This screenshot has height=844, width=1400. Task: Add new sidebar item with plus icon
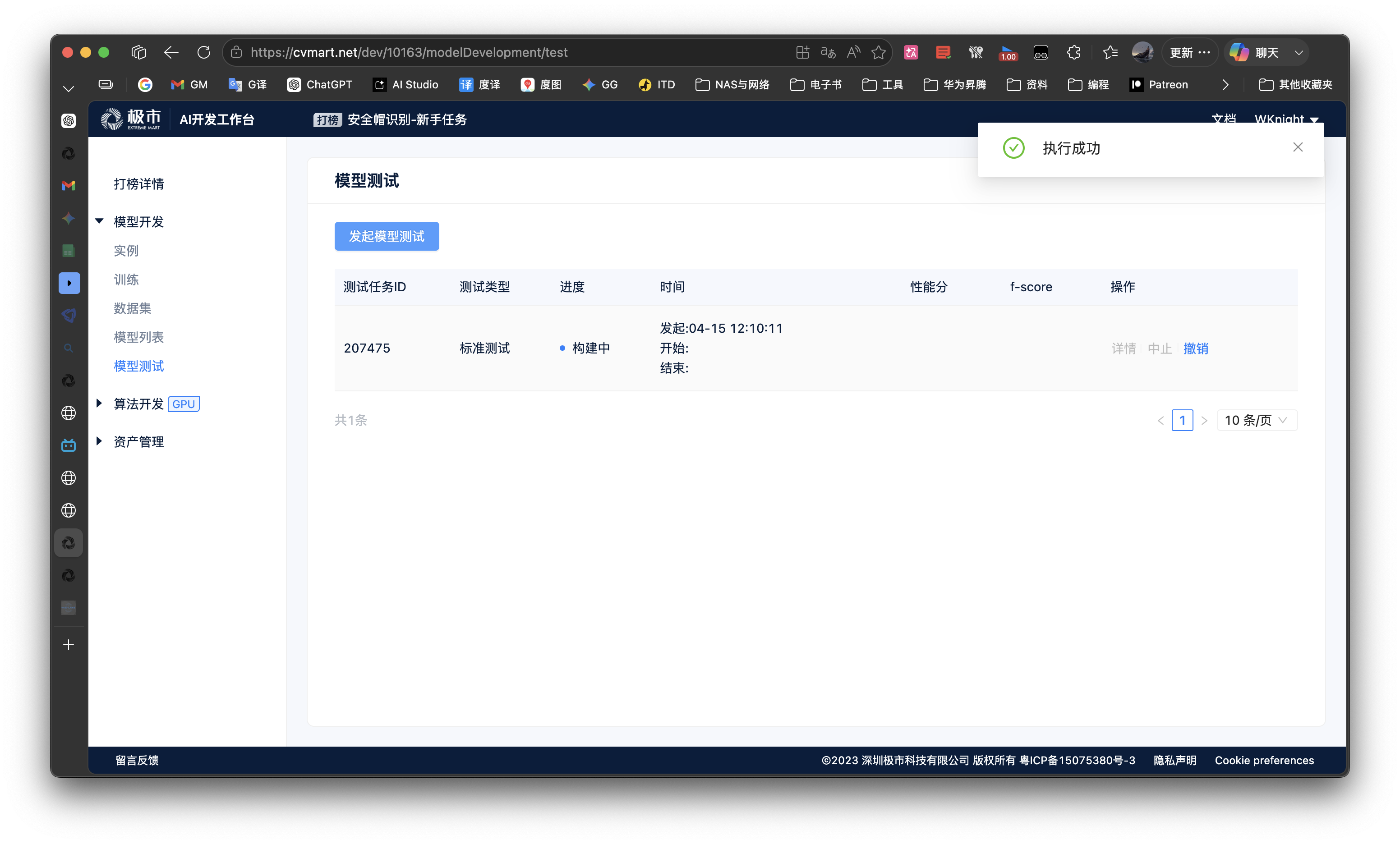[x=69, y=645]
